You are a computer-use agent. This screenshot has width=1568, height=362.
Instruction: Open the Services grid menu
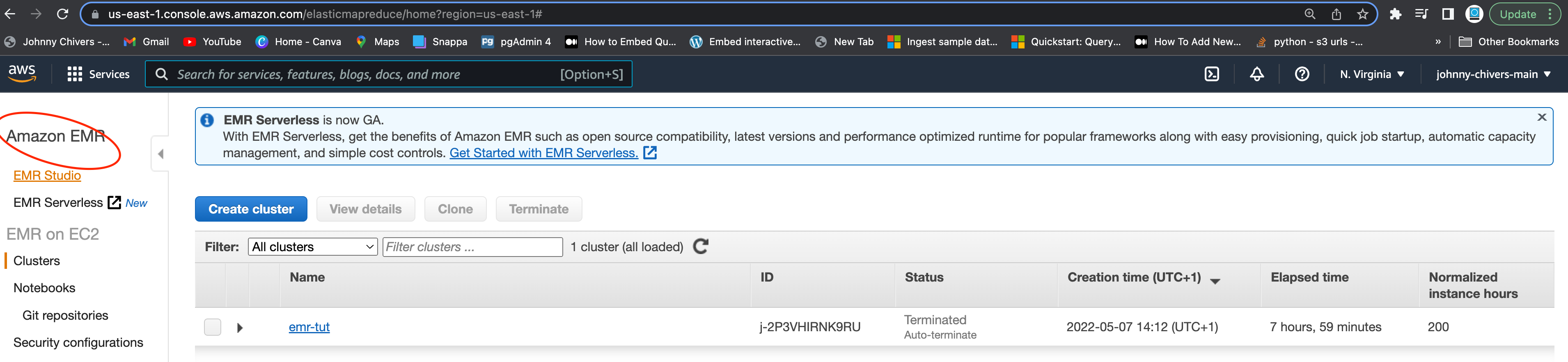(x=98, y=74)
